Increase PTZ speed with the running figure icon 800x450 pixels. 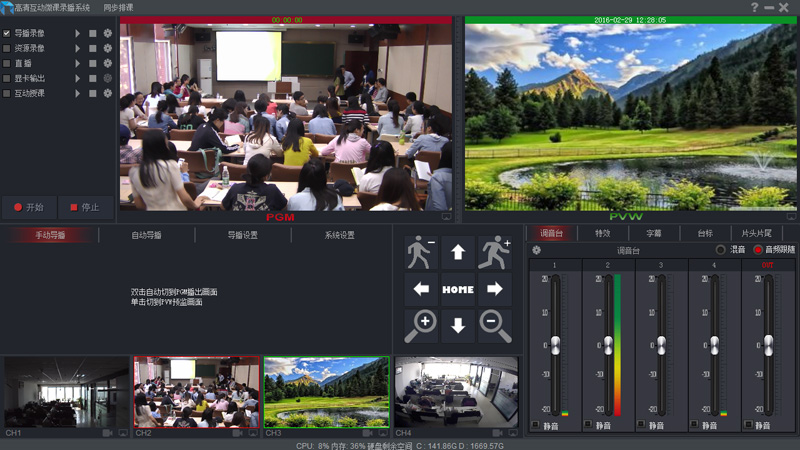[x=494, y=253]
